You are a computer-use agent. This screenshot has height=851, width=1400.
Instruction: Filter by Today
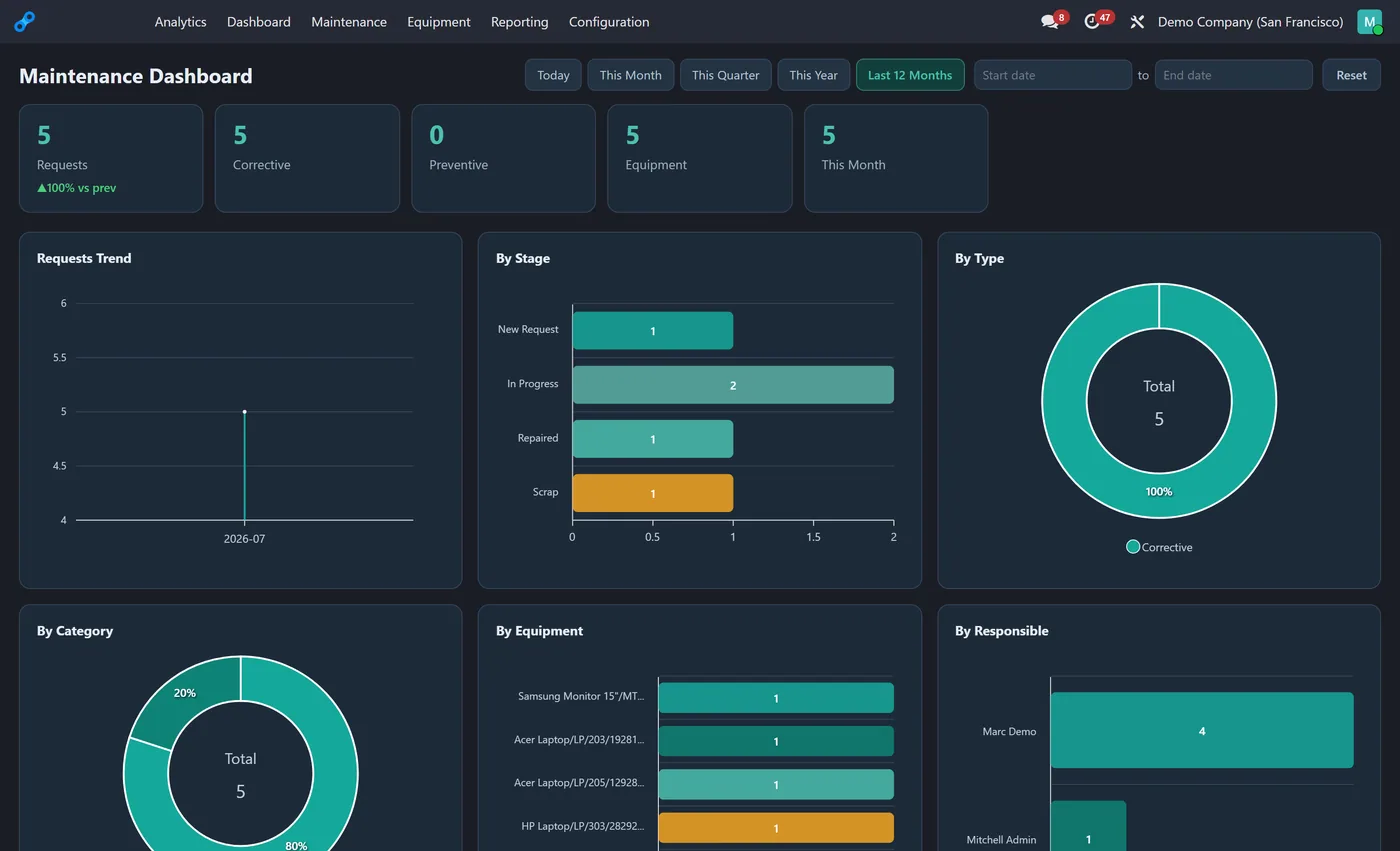point(553,75)
